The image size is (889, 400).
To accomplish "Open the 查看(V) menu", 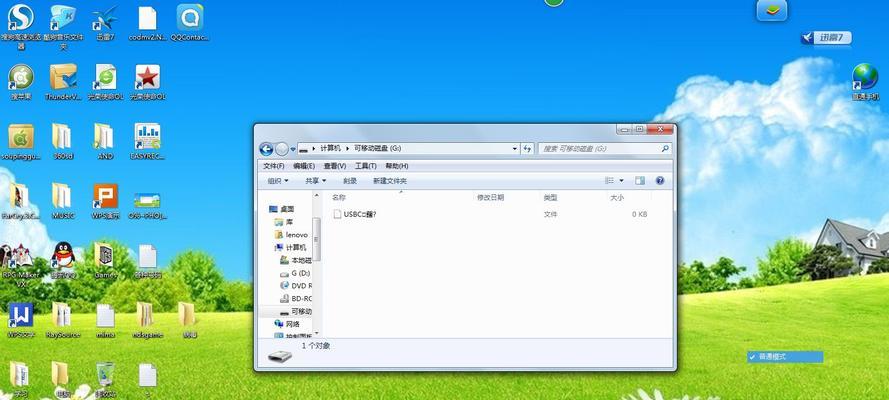I will point(335,166).
